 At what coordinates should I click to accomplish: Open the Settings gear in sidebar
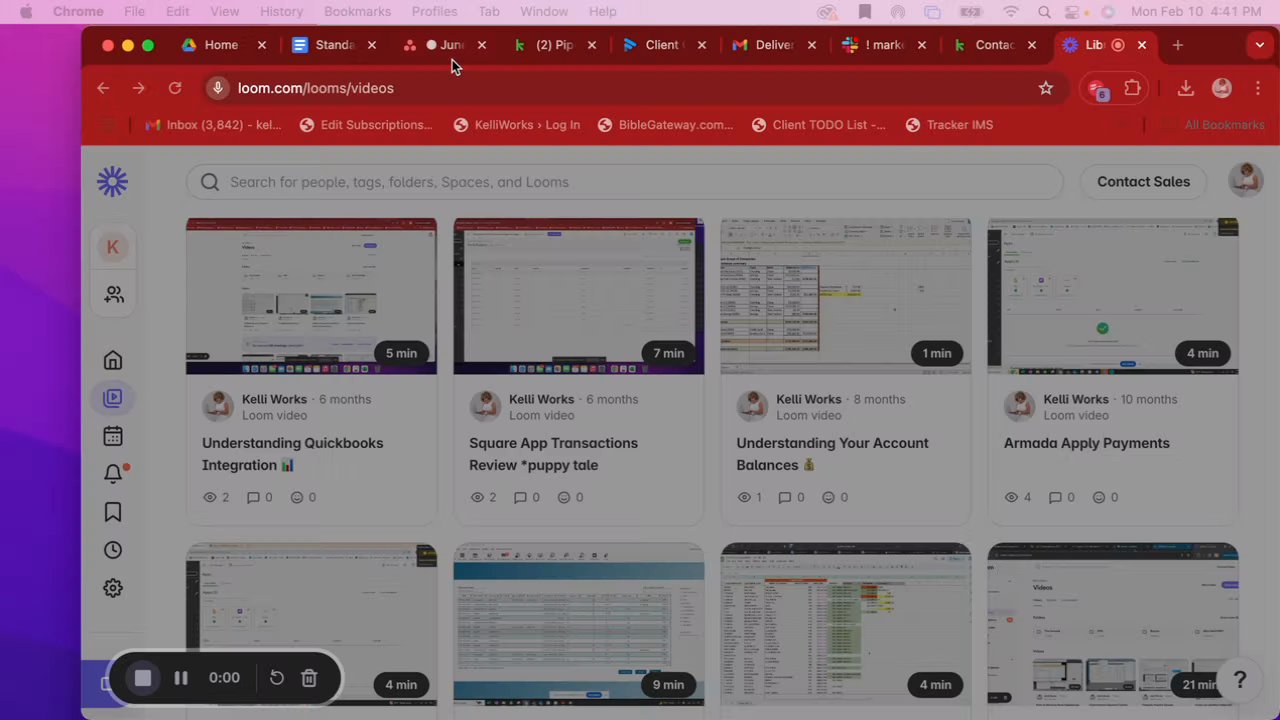pyautogui.click(x=113, y=588)
